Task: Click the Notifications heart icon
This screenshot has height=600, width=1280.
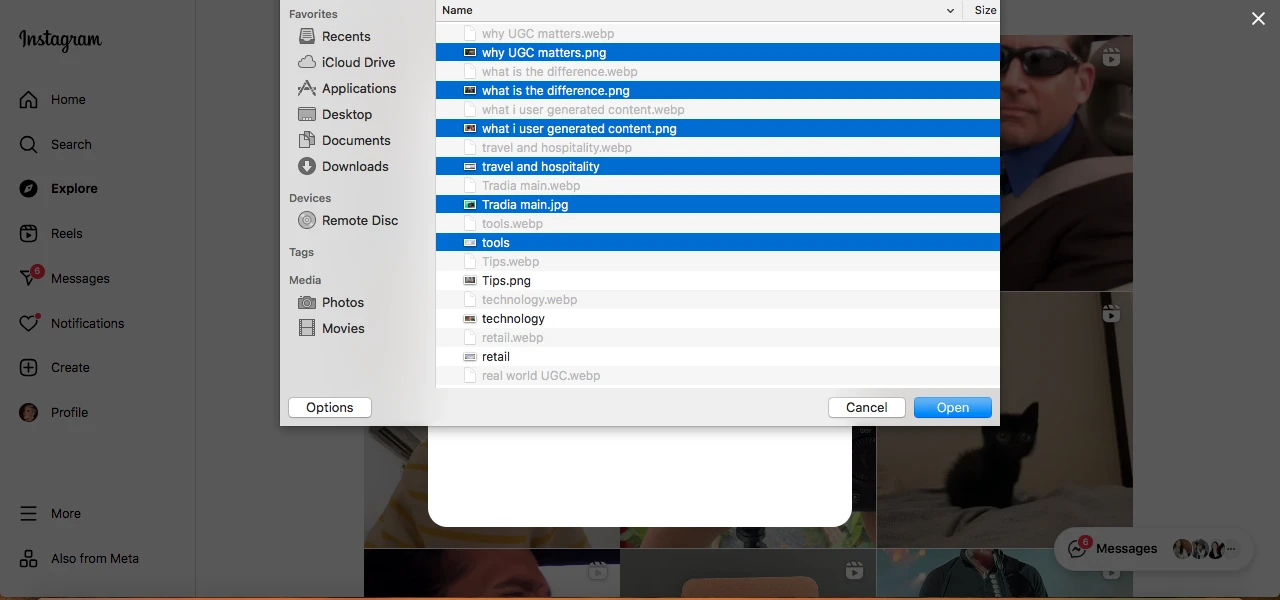Action: pyautogui.click(x=29, y=323)
